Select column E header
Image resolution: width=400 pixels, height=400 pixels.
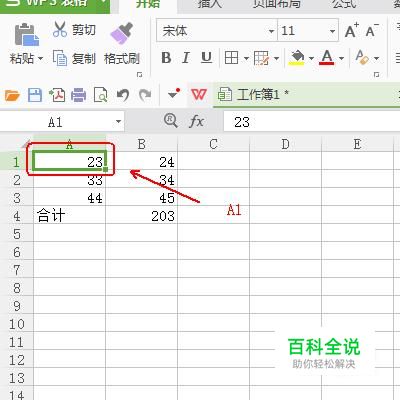pos(357,144)
